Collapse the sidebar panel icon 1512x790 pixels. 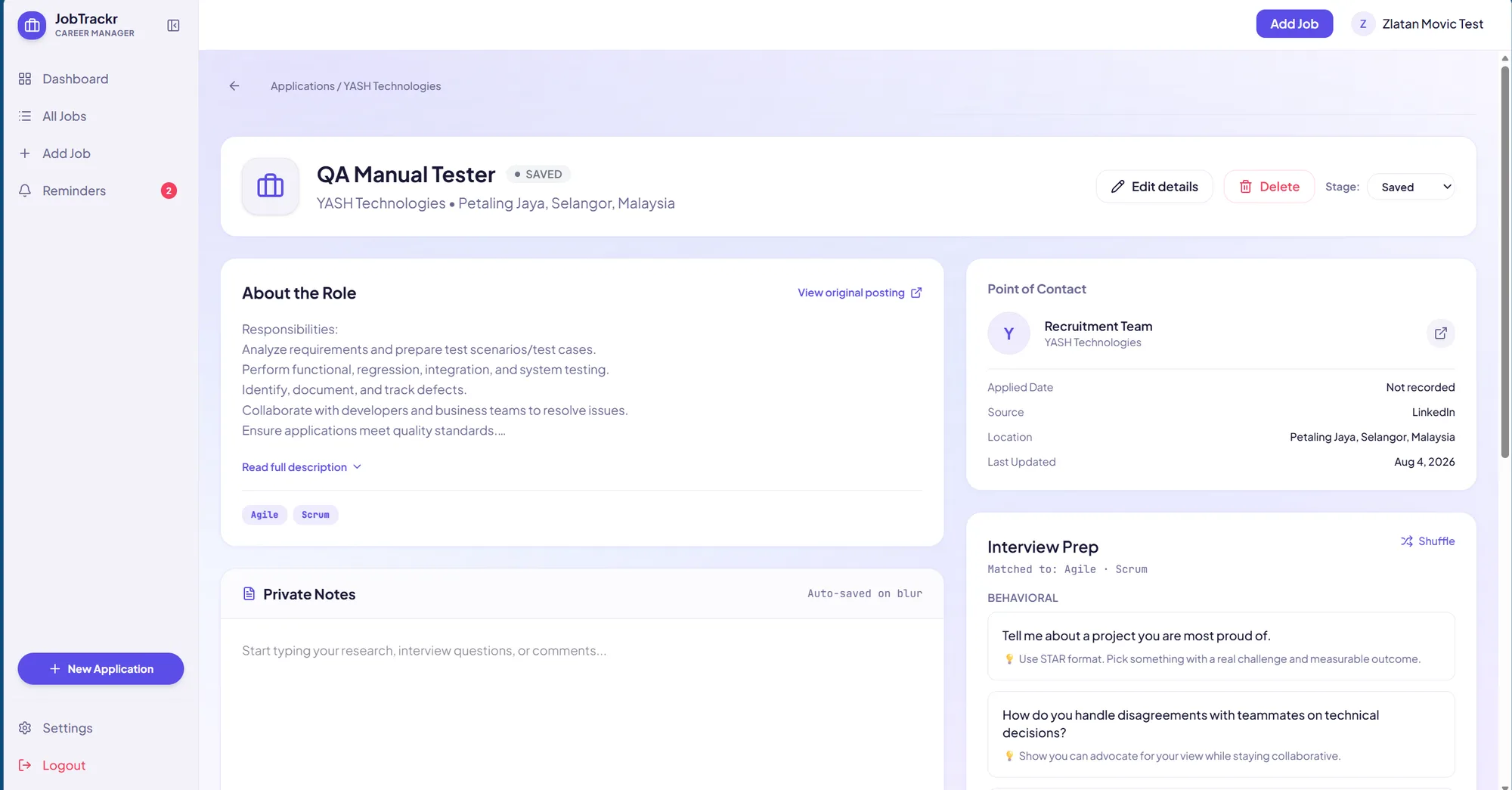[173, 26]
